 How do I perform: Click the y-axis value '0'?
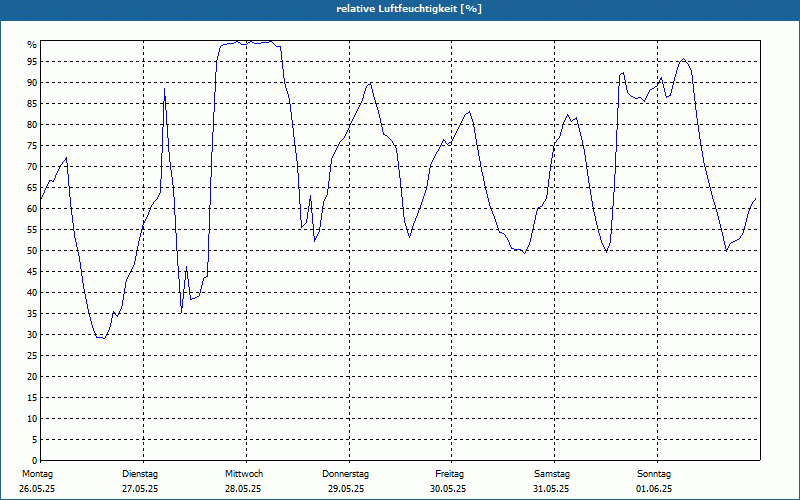(x=35, y=461)
